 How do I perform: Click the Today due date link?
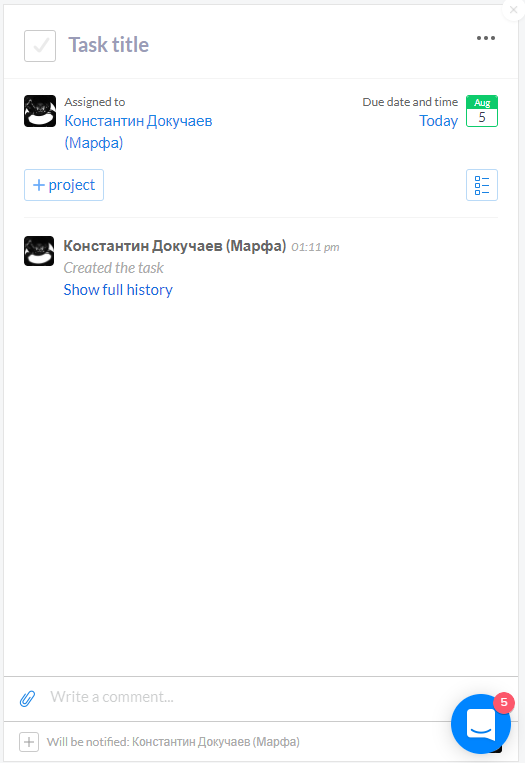438,121
